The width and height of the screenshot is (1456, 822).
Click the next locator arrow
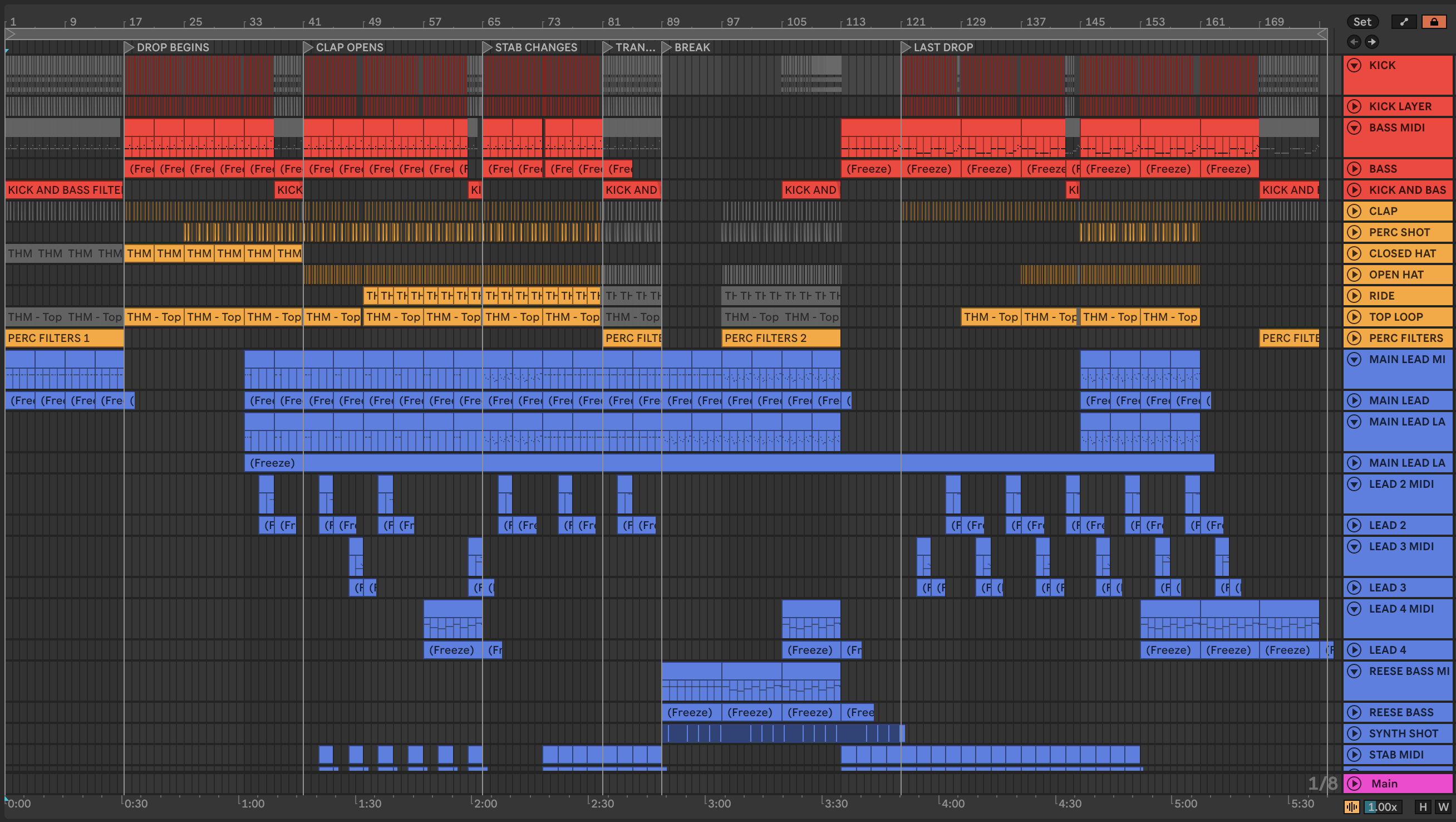point(1372,41)
